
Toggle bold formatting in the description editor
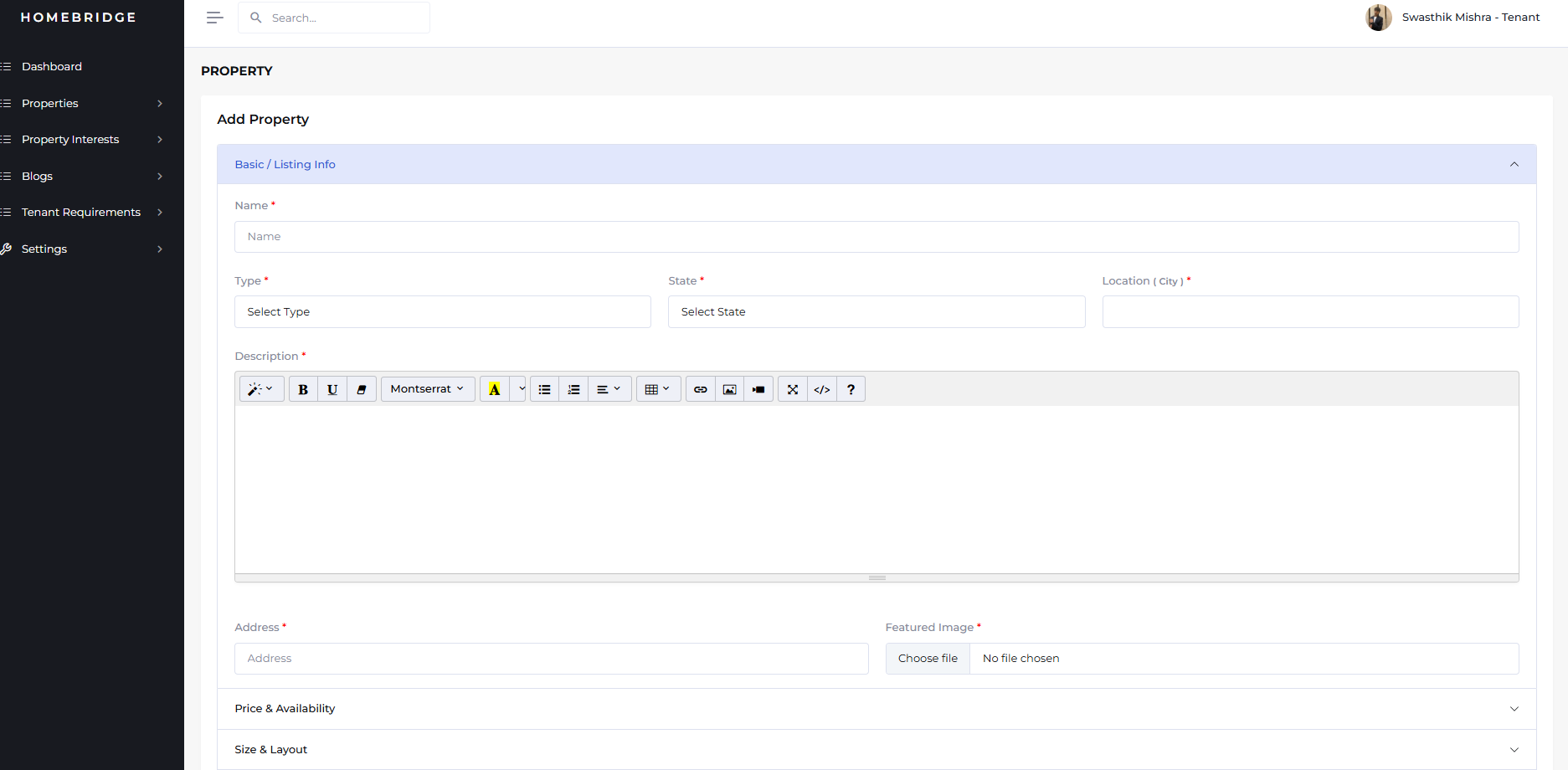(x=303, y=389)
